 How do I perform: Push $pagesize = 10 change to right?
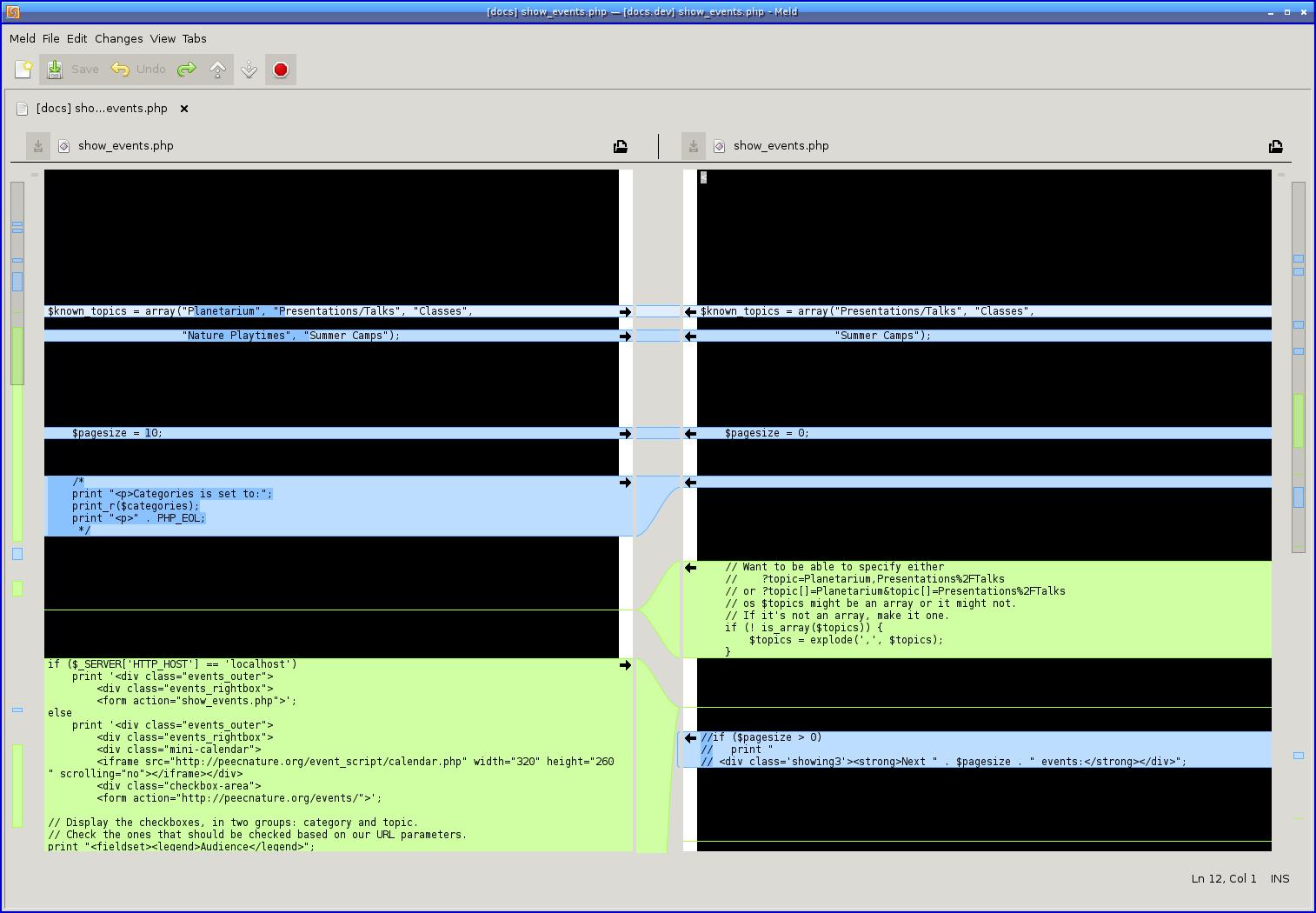point(625,433)
